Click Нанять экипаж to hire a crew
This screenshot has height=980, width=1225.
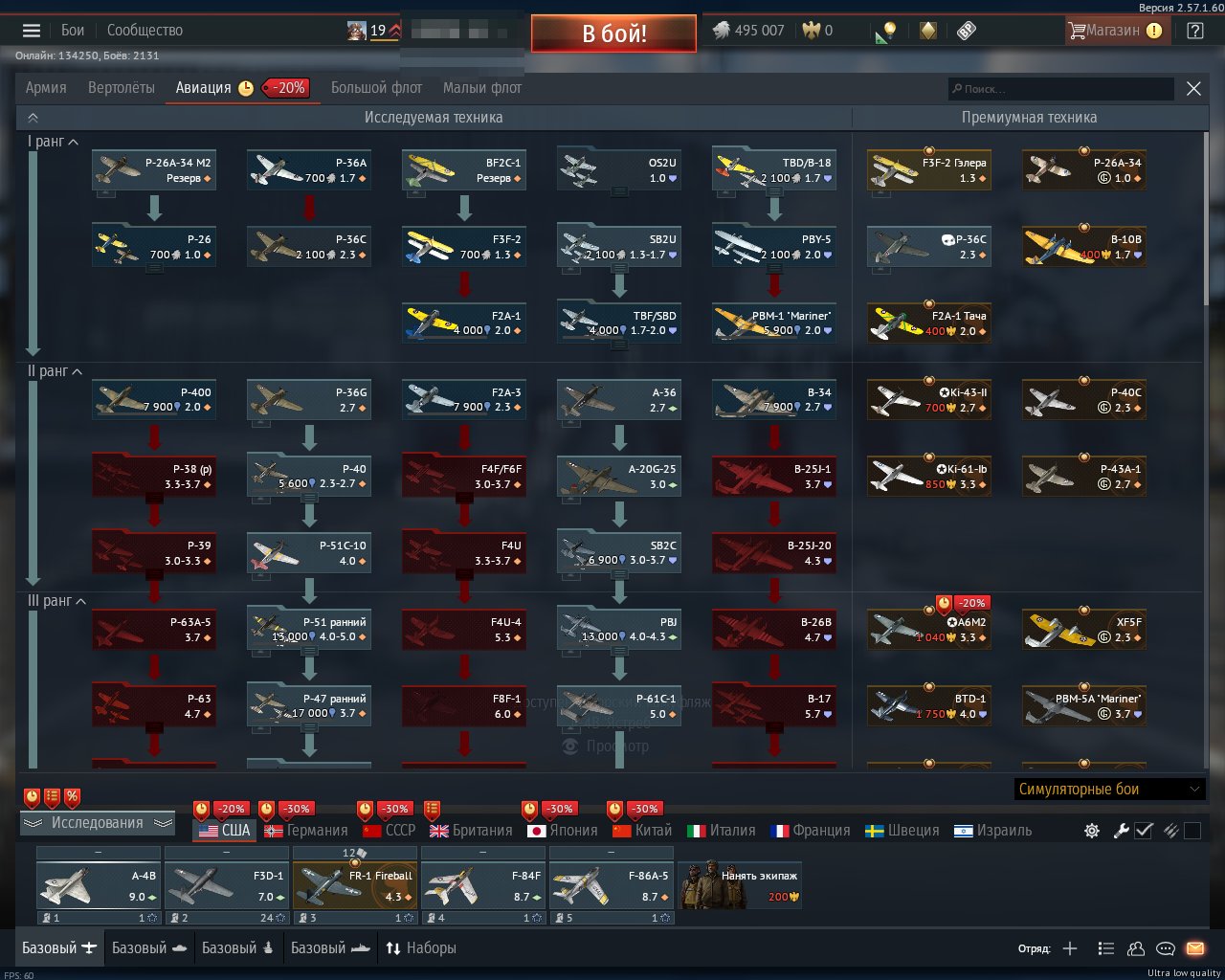[740, 885]
